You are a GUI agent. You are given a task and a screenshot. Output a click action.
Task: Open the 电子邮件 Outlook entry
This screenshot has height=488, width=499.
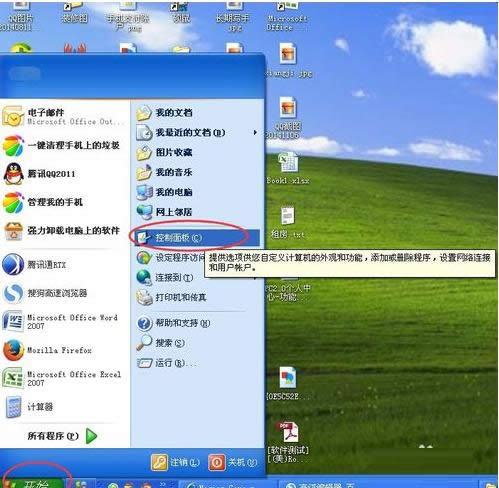coord(63,116)
